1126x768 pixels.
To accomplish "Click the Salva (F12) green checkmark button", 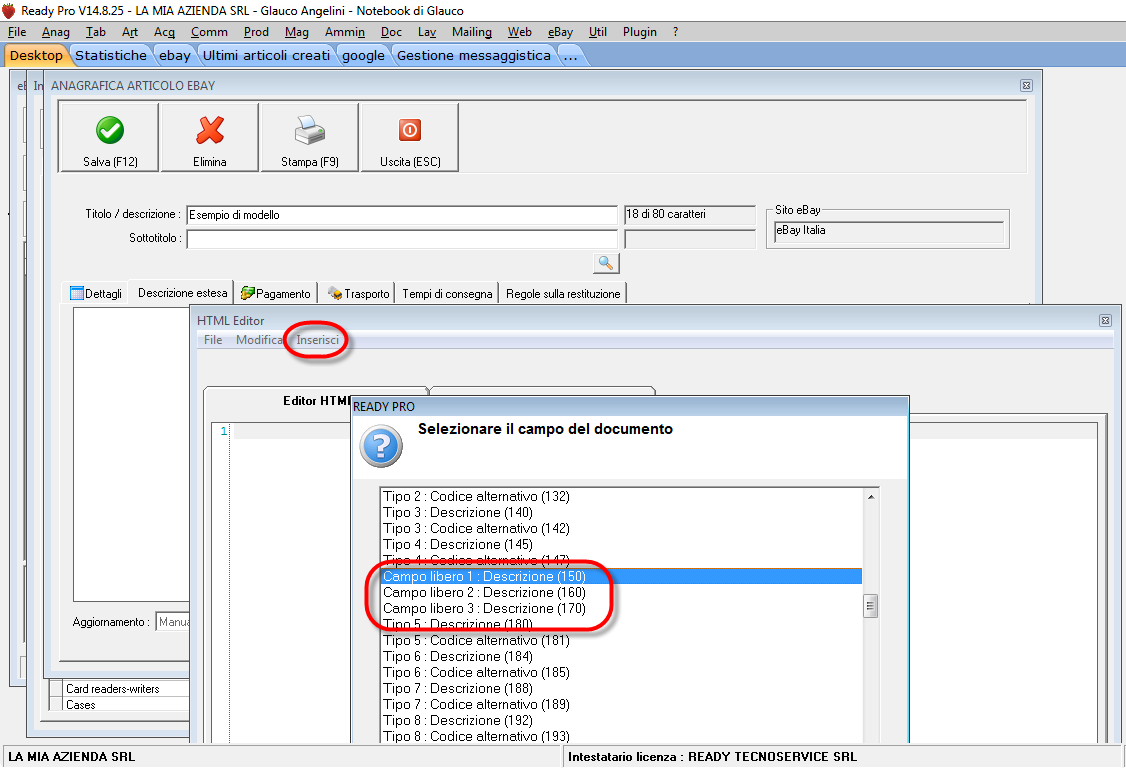I will (x=109, y=137).
